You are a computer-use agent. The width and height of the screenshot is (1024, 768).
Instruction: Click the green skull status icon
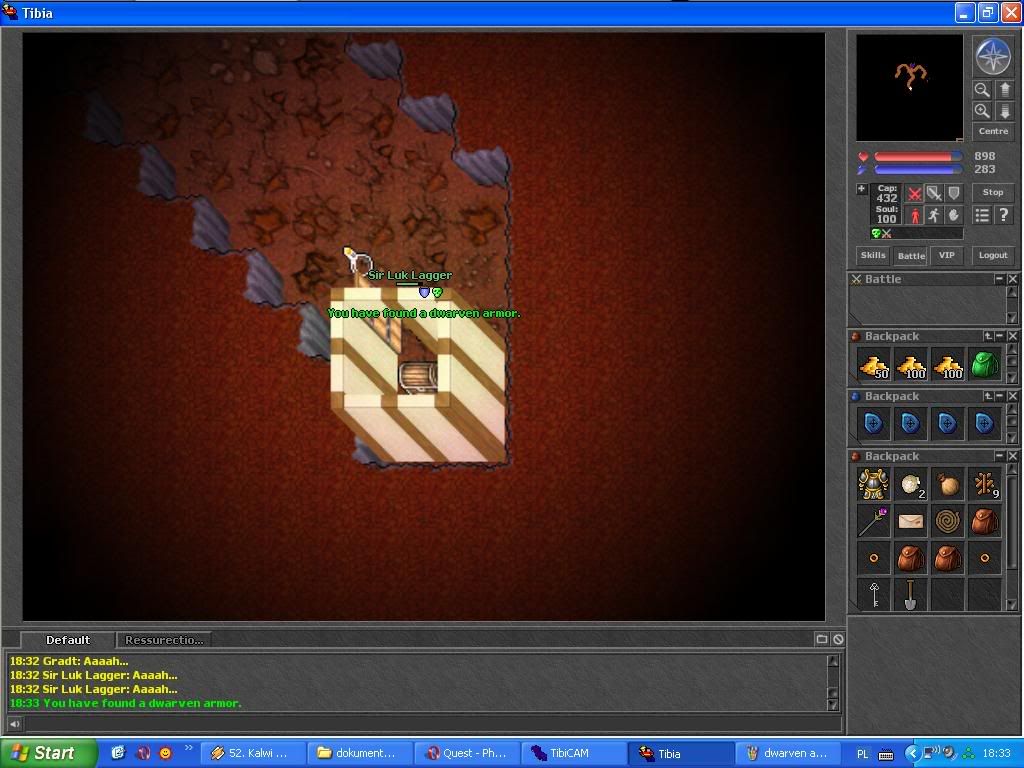pos(876,233)
